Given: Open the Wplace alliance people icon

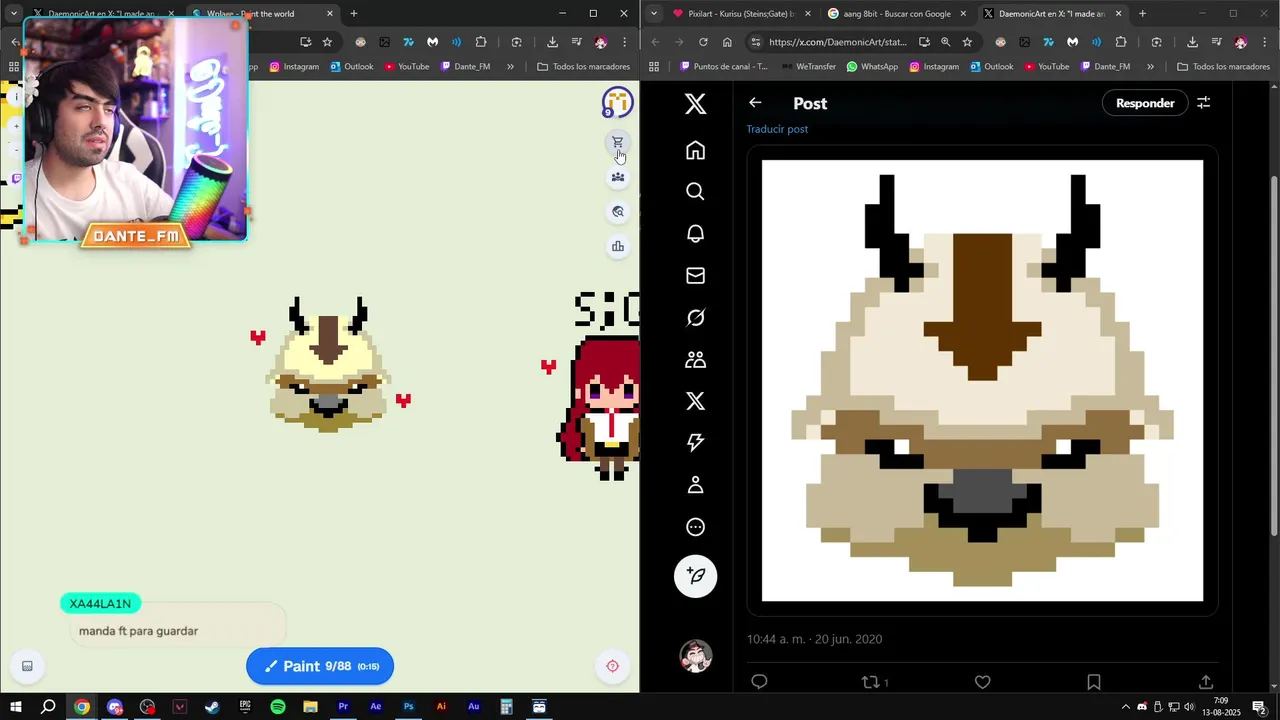Looking at the screenshot, I should click(618, 178).
